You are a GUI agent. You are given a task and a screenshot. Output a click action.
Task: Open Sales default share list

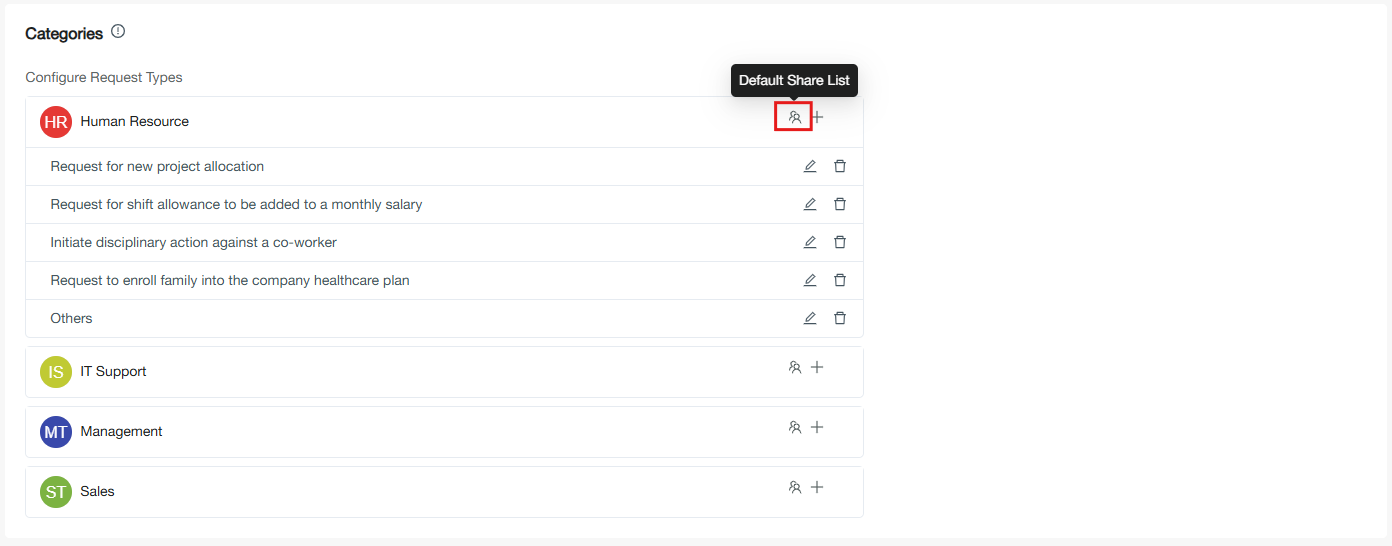click(795, 487)
